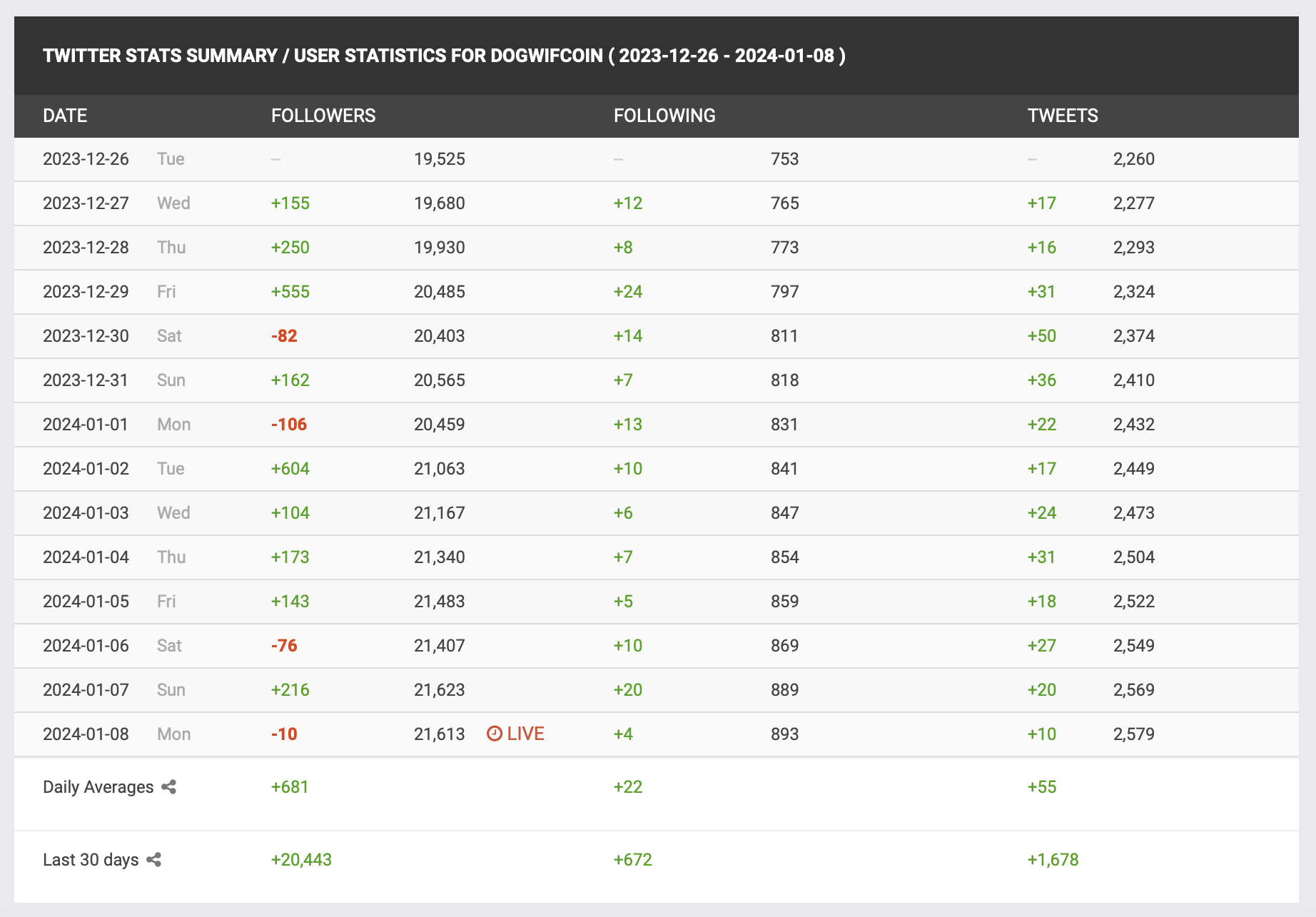Click the 21,613 follower count
This screenshot has height=917, width=1316.
click(440, 734)
